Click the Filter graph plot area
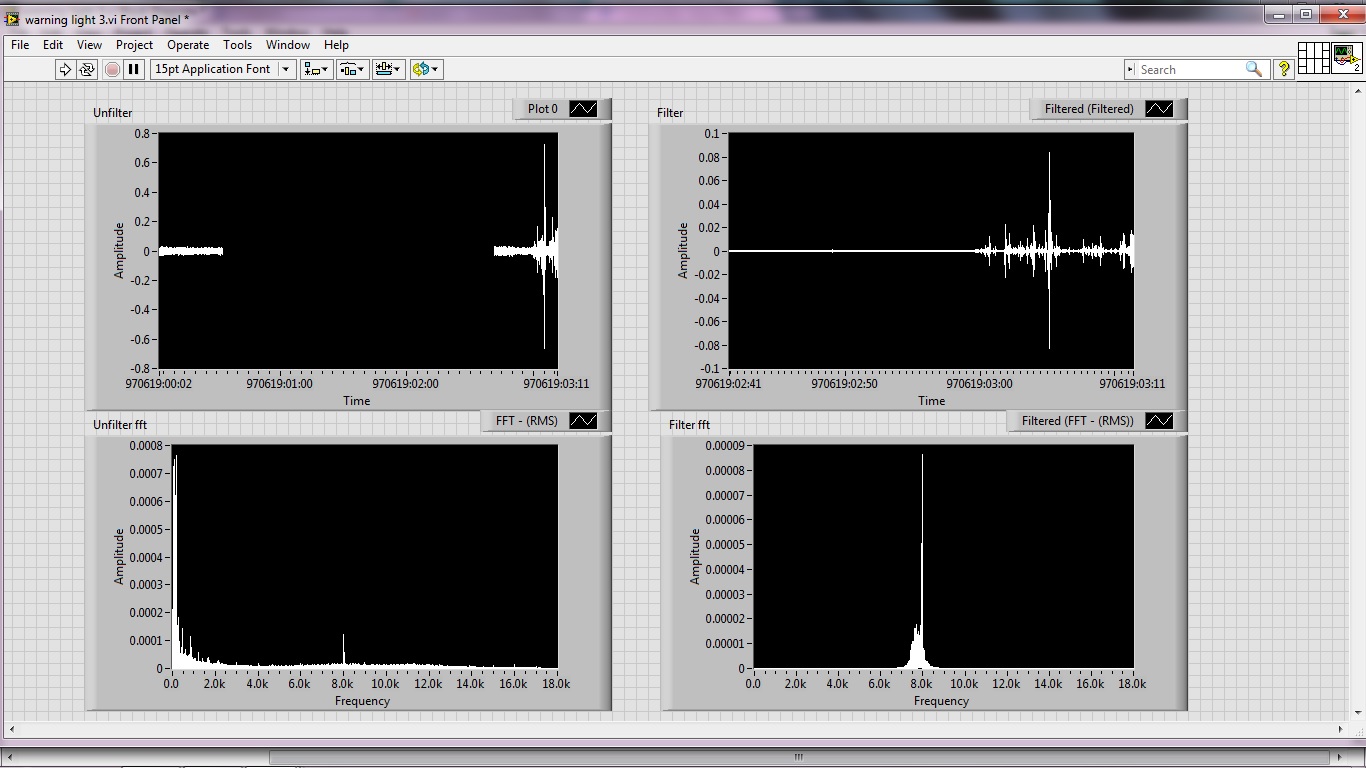The width and height of the screenshot is (1366, 768). pyautogui.click(x=931, y=251)
